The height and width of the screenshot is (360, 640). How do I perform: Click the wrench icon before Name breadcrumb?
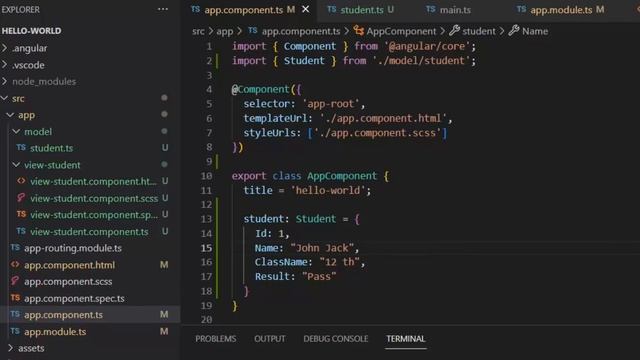click(x=514, y=30)
